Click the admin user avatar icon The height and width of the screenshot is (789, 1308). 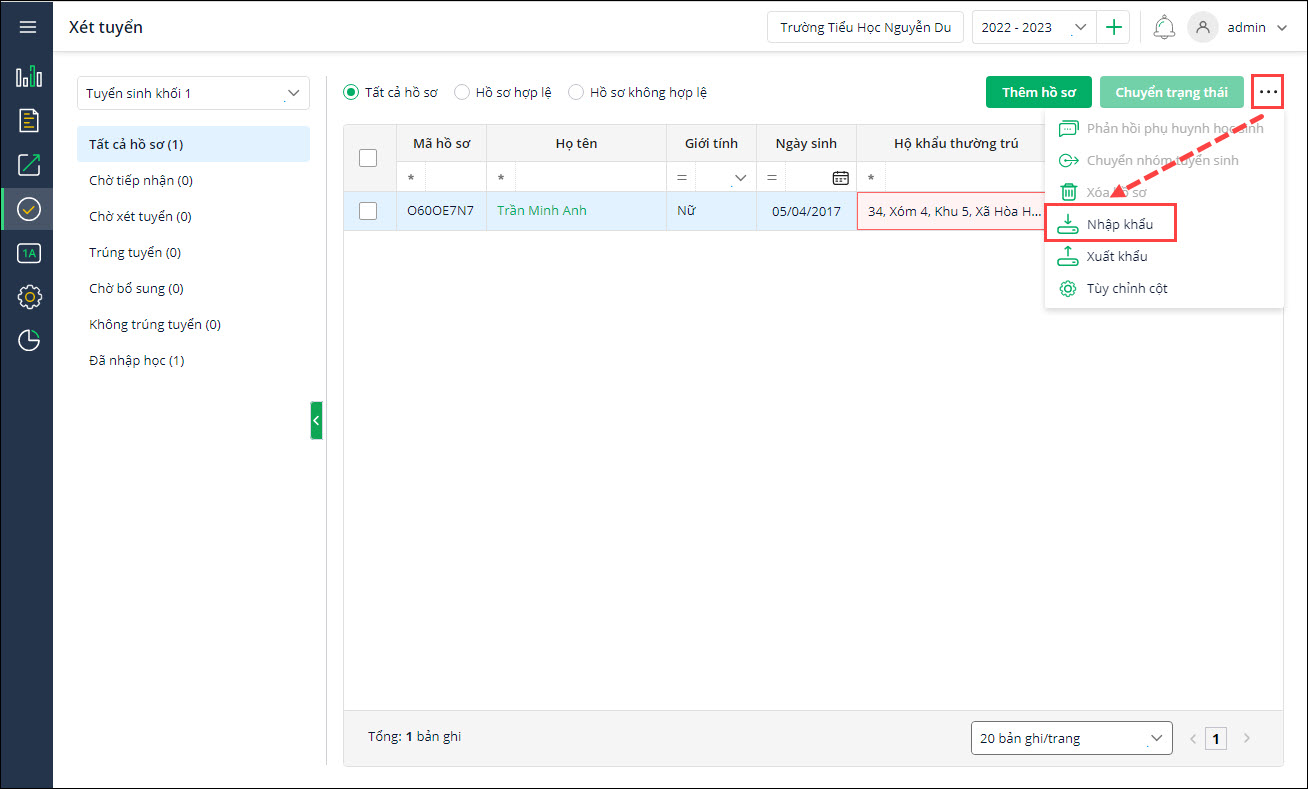(1202, 28)
